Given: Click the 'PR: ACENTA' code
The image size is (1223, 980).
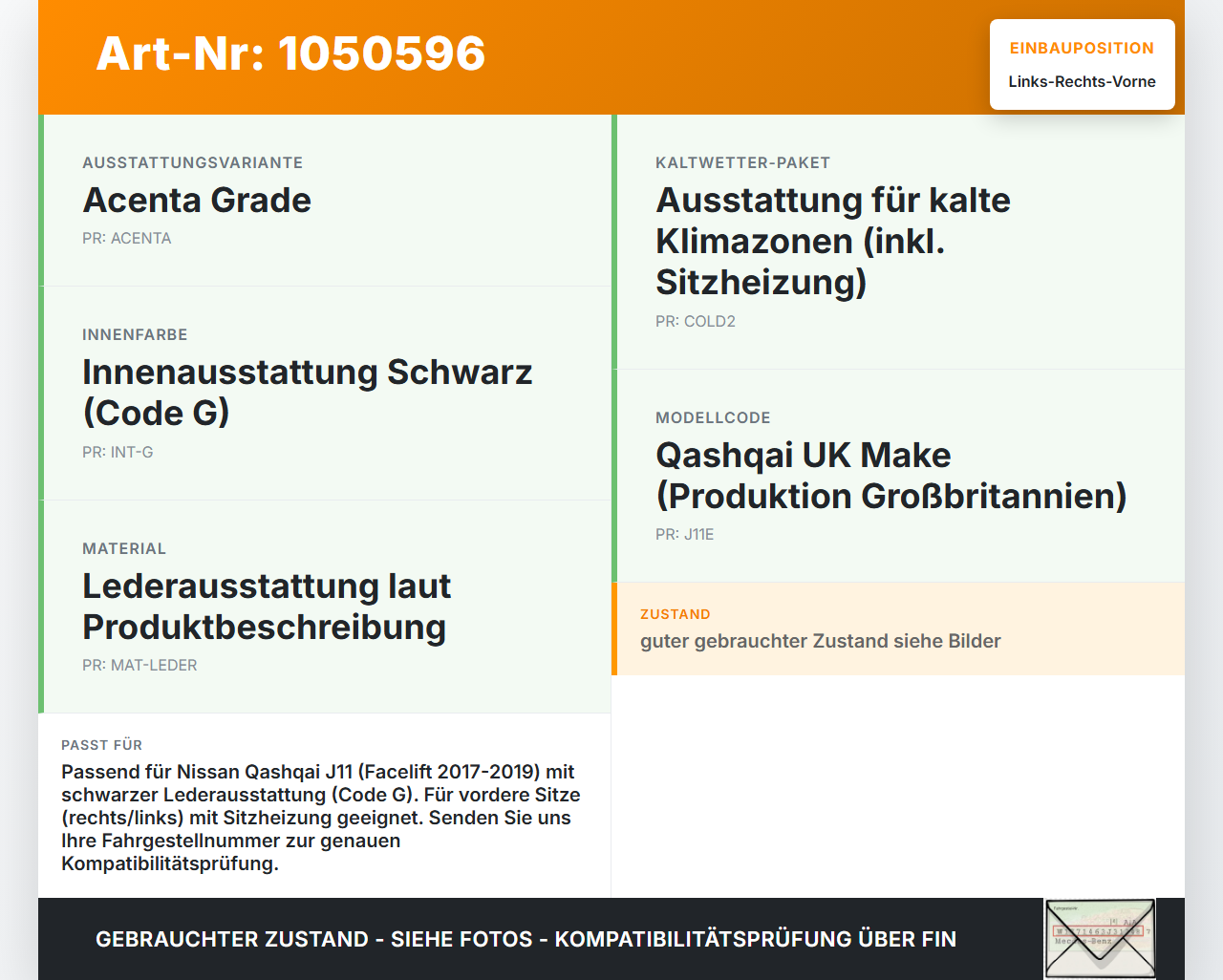Looking at the screenshot, I should click(x=127, y=239).
